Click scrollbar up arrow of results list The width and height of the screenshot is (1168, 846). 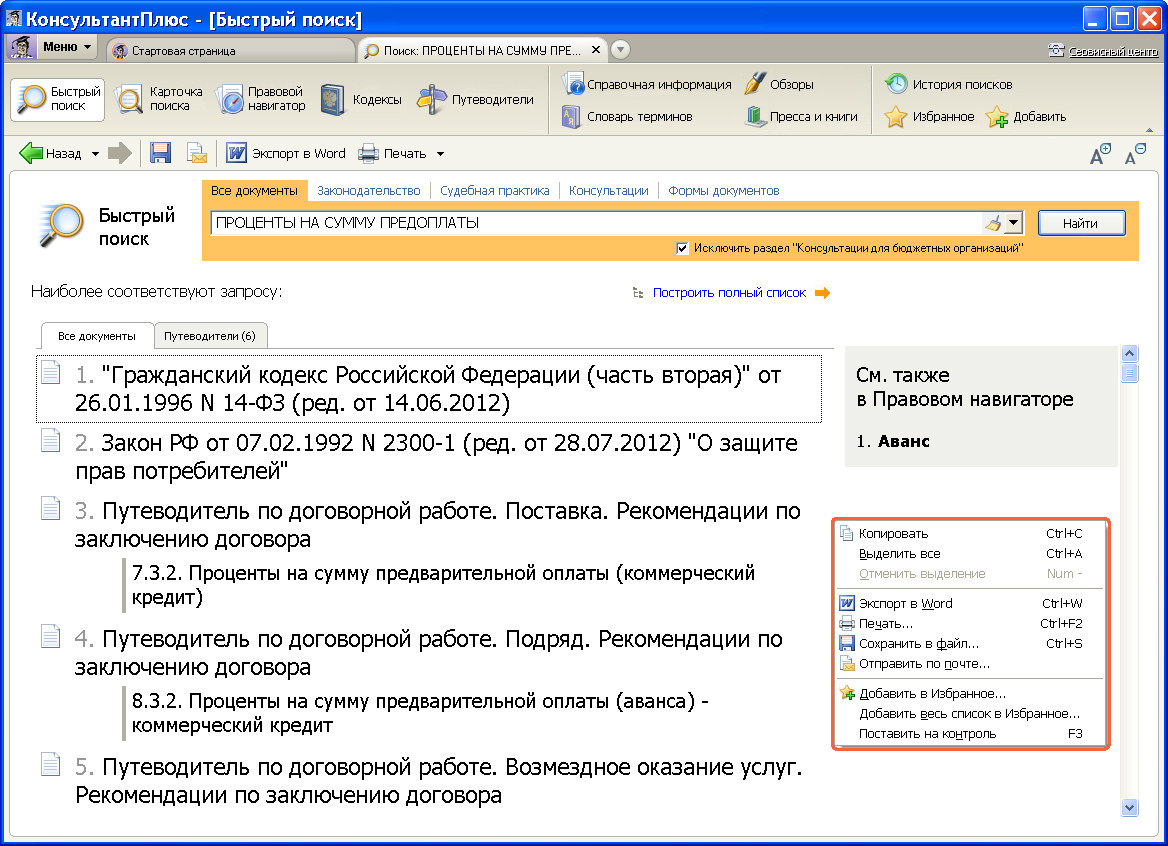pyautogui.click(x=1129, y=354)
